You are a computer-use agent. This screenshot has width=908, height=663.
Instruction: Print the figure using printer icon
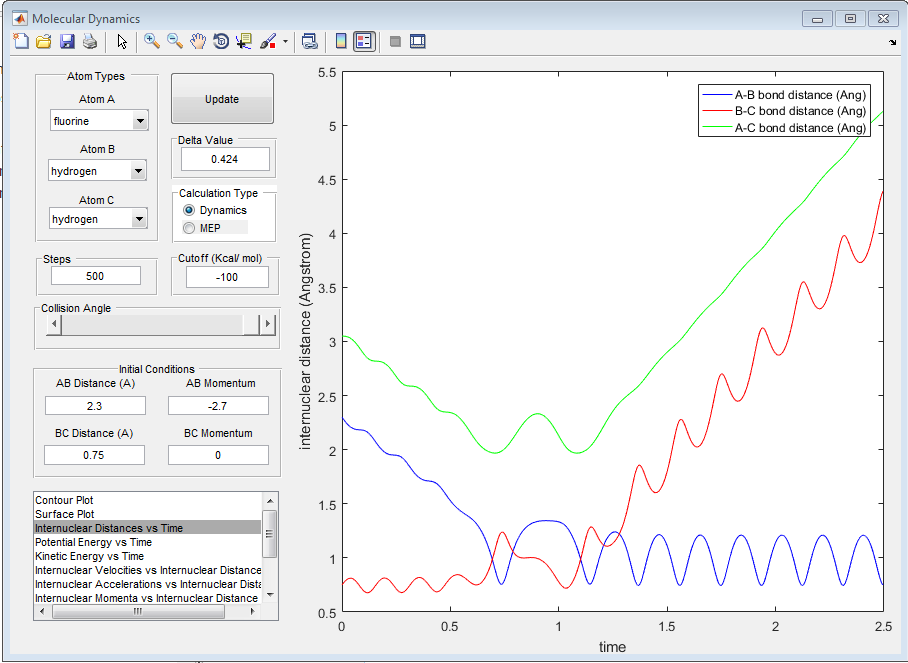[x=90, y=41]
